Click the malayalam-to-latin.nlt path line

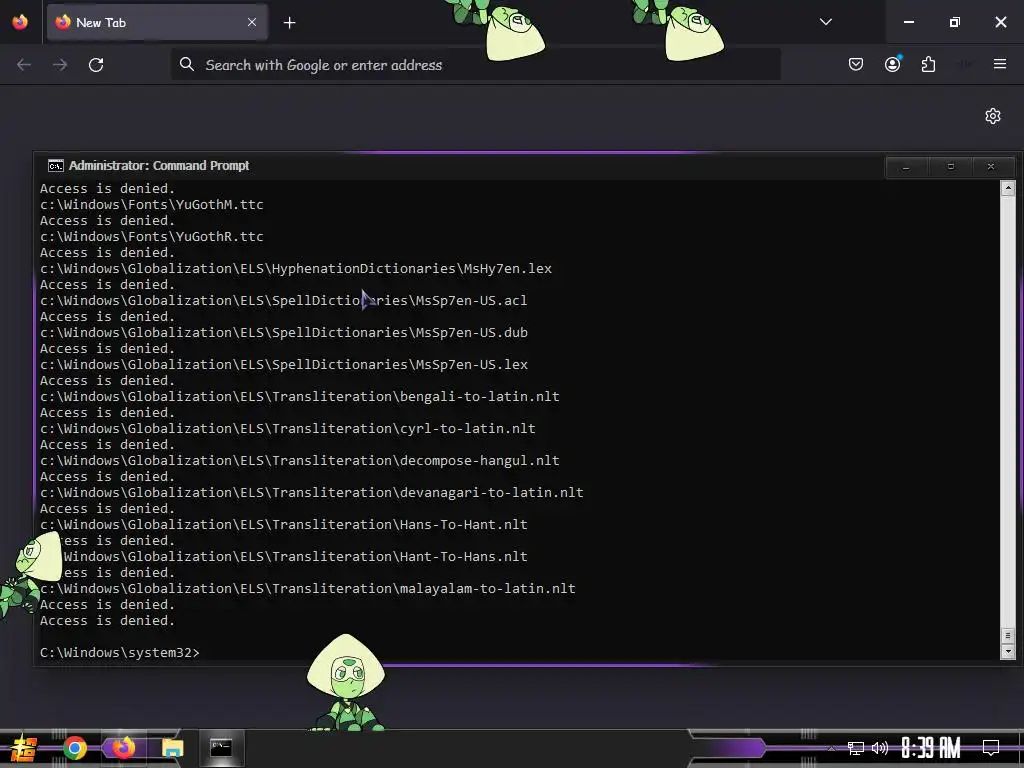point(308,588)
